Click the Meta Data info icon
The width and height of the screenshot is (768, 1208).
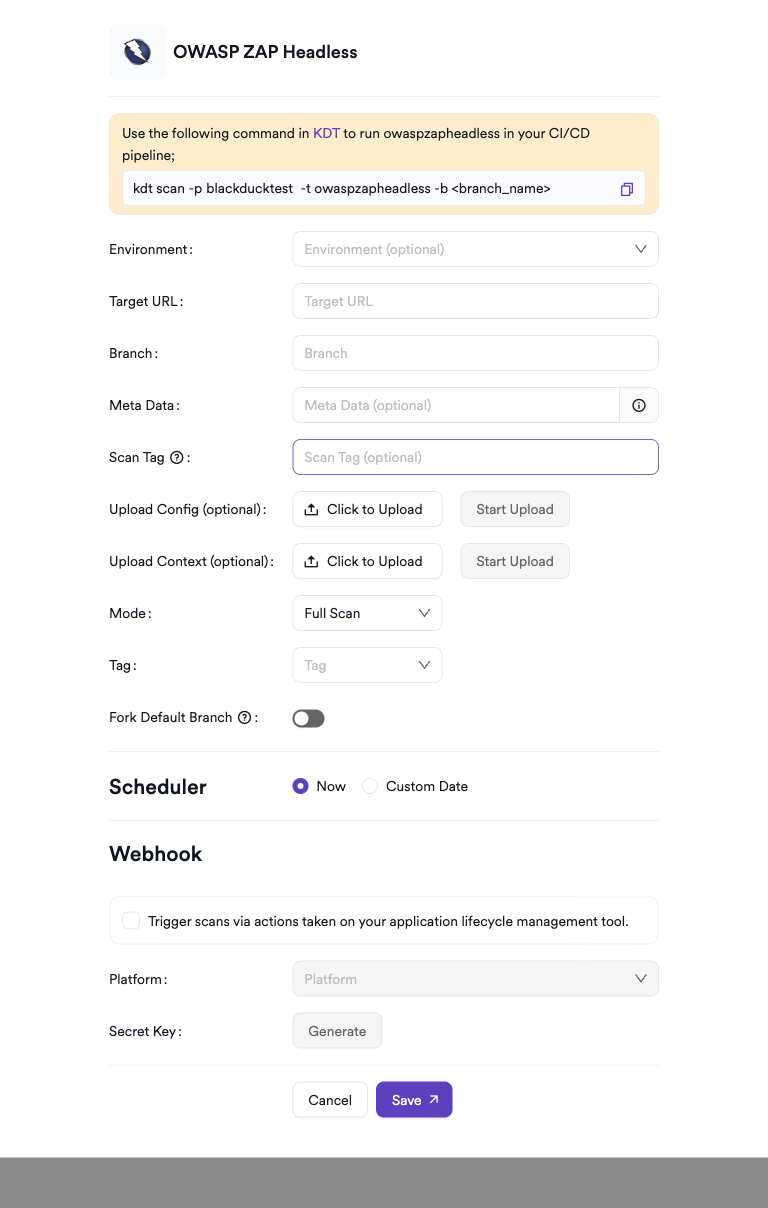pos(639,405)
